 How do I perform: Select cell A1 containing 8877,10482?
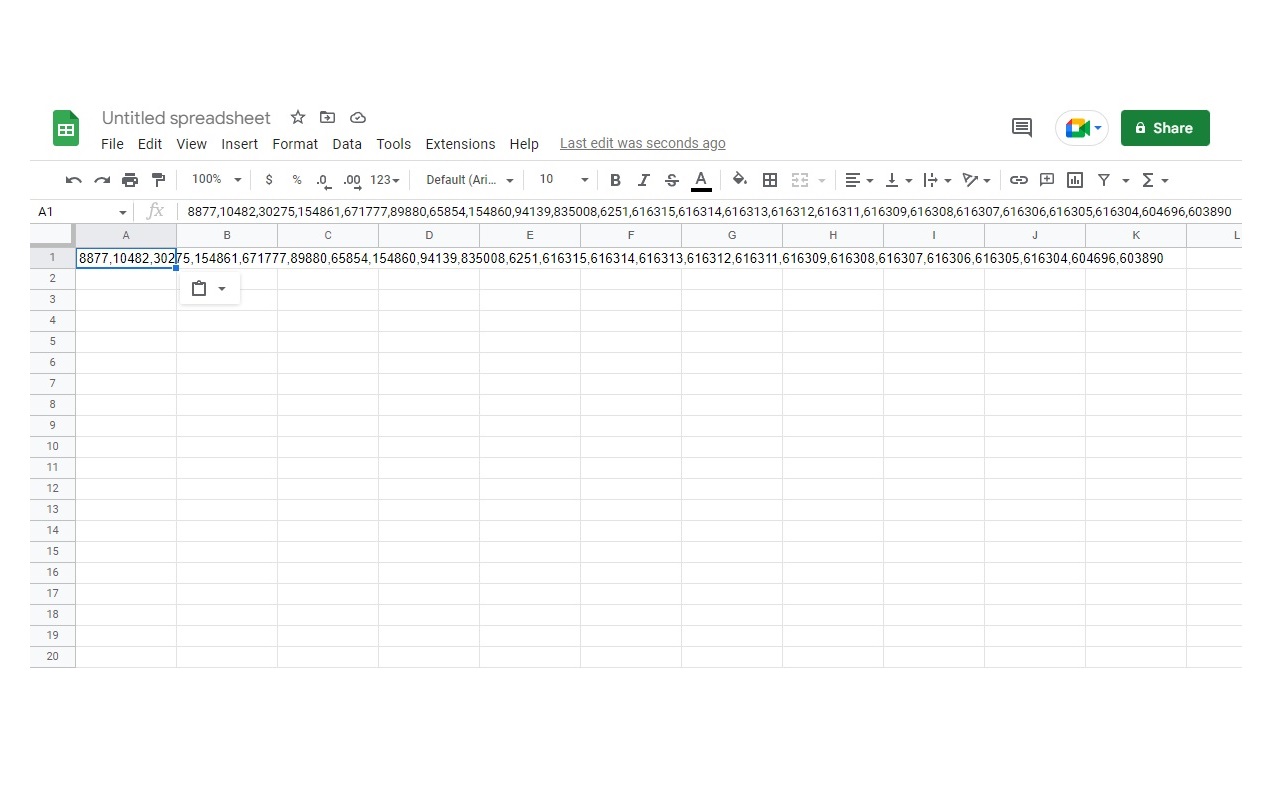pos(126,258)
